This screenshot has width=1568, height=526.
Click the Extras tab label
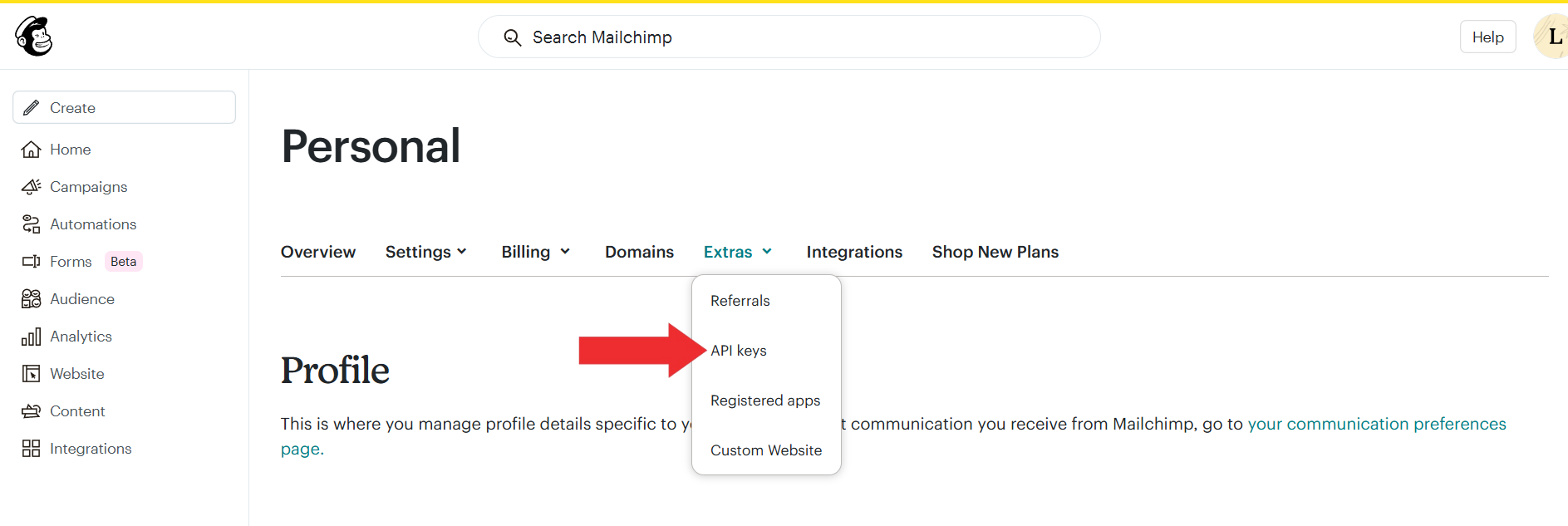pyautogui.click(x=728, y=252)
